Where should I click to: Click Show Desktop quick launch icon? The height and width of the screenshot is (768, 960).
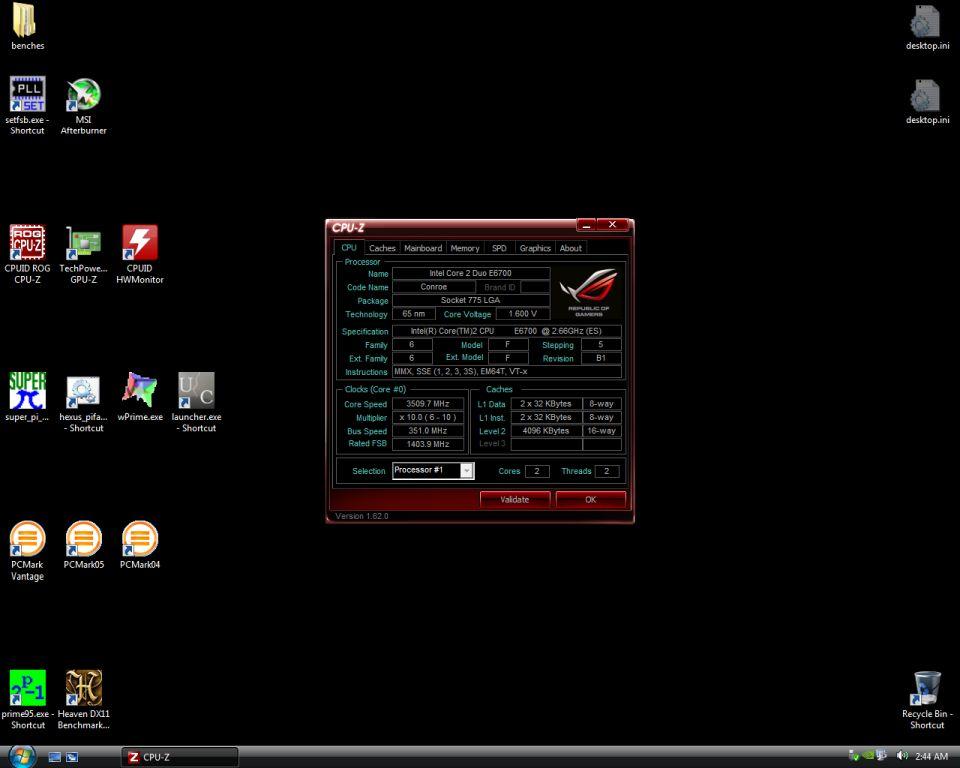pos(54,757)
